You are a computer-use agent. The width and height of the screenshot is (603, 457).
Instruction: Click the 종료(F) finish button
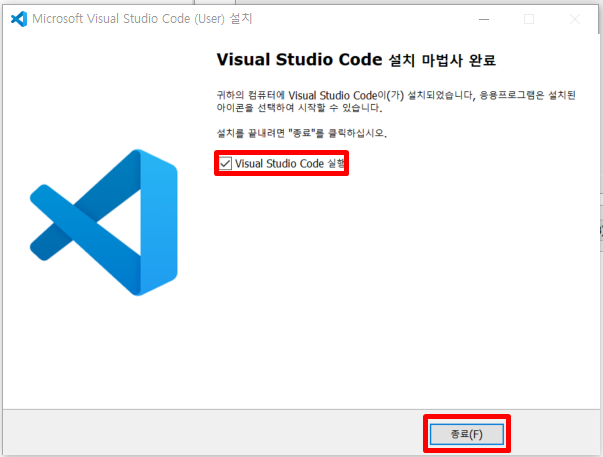466,434
